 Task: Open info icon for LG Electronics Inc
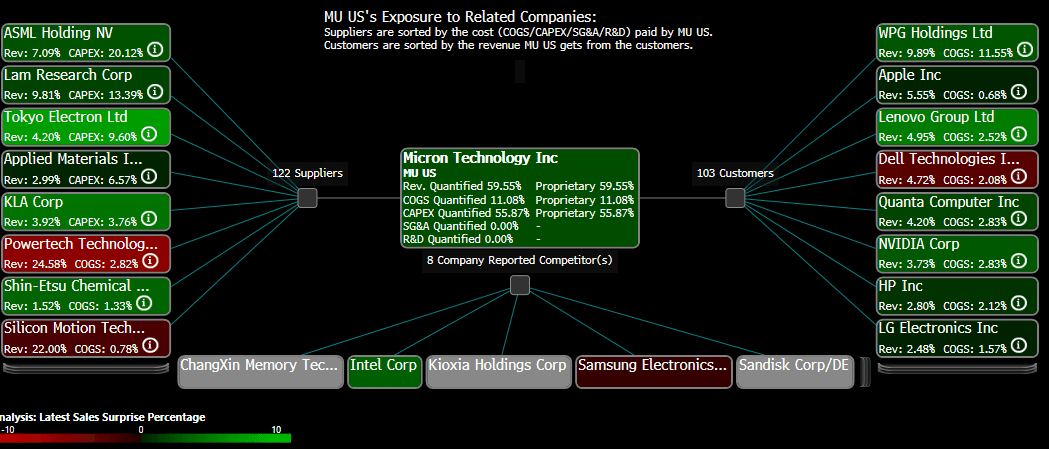tap(1019, 346)
